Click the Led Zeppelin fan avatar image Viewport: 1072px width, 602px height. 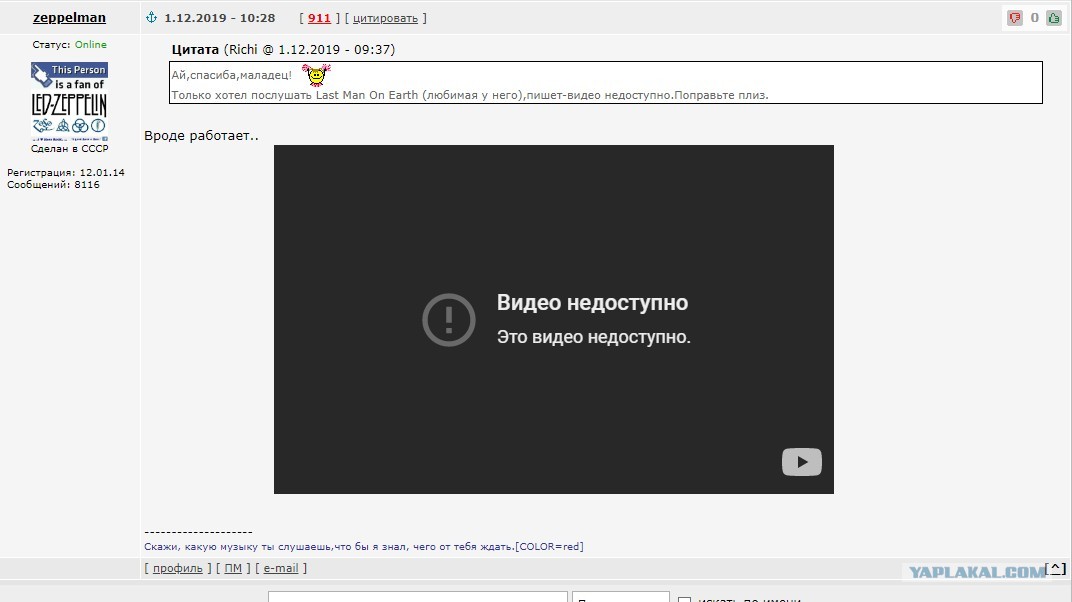pos(69,101)
